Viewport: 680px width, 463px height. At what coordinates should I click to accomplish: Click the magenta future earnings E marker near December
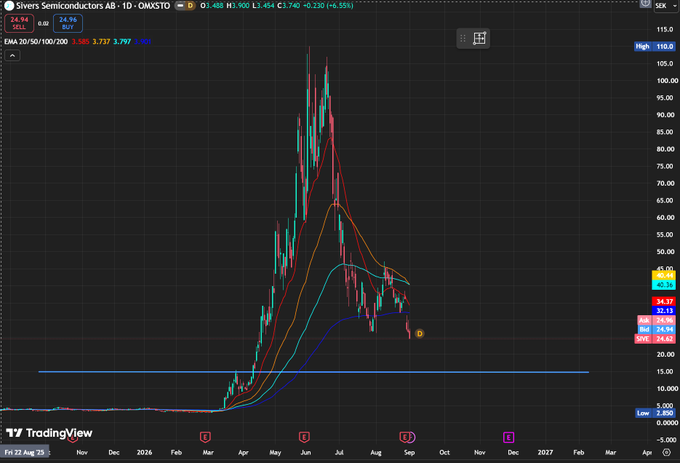(509, 437)
